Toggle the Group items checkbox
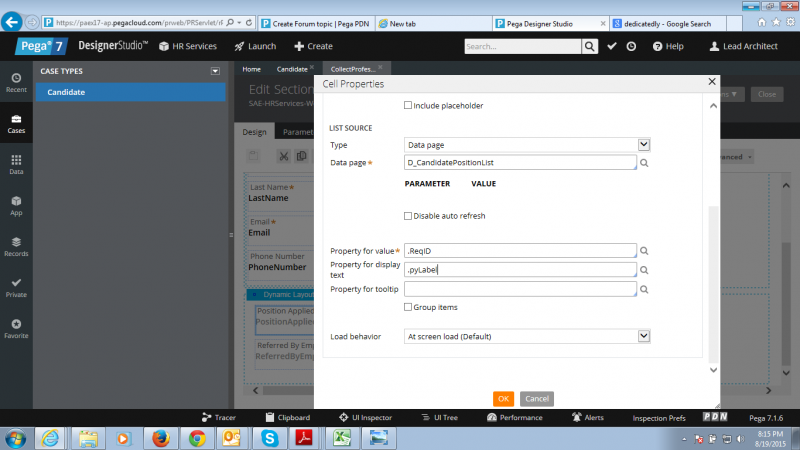800x450 pixels. pyautogui.click(x=408, y=307)
